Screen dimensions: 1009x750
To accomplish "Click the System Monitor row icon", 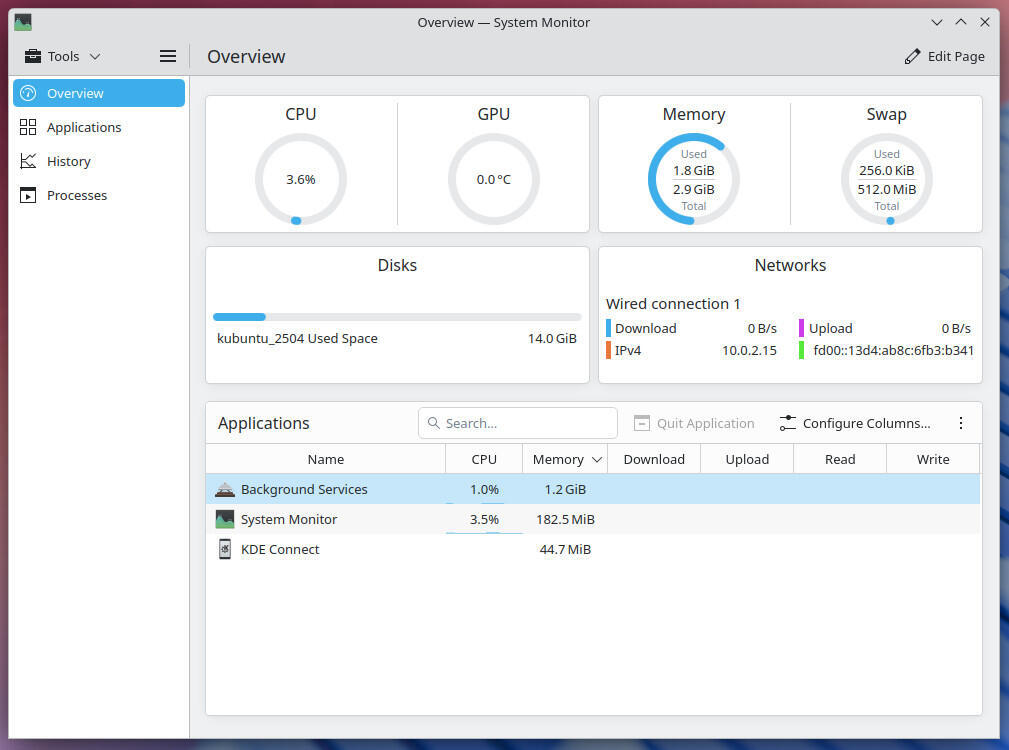I will coord(225,519).
